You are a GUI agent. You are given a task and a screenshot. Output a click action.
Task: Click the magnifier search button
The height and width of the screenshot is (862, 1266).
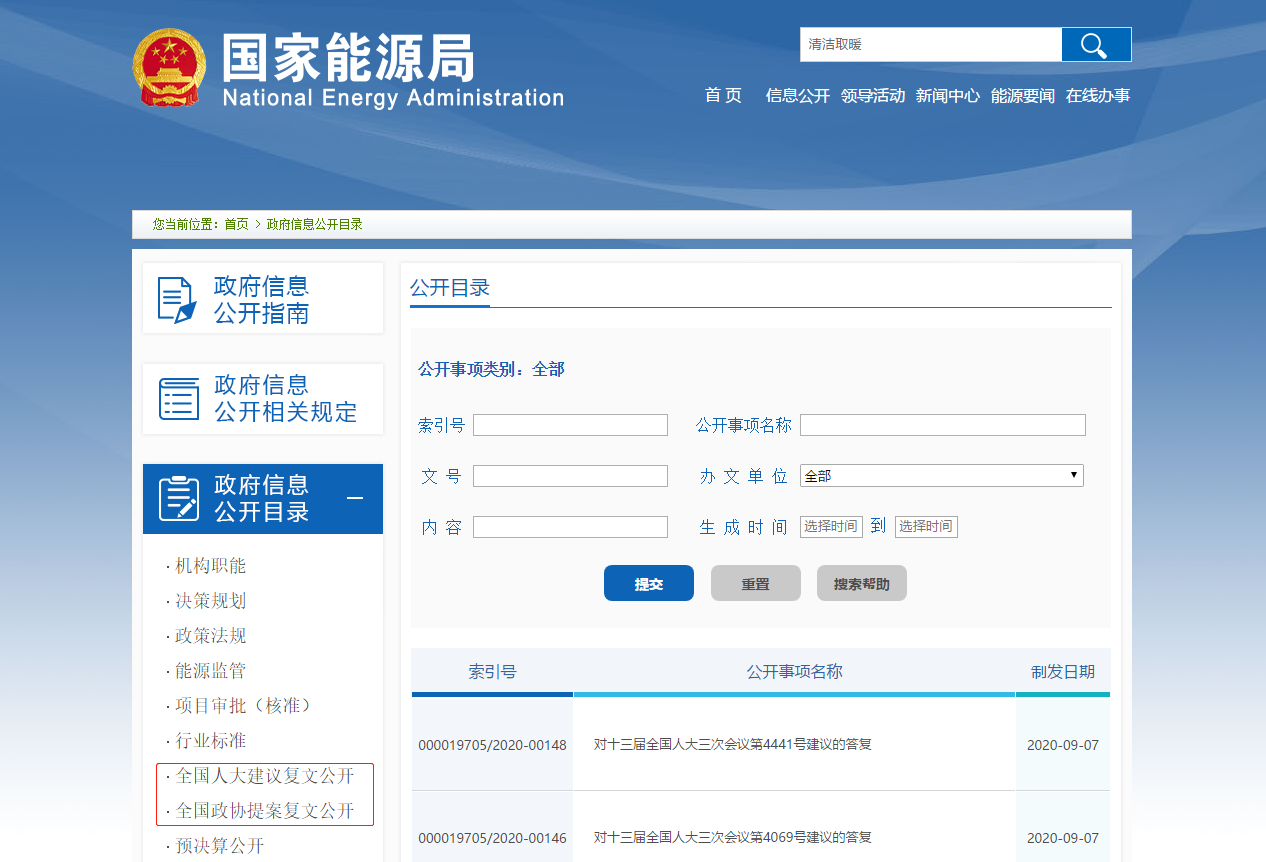click(x=1095, y=45)
